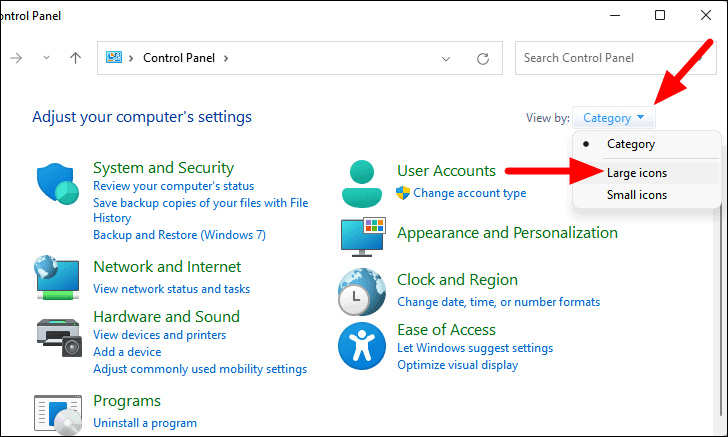Open Hardware and Sound category
Viewport: 728px width, 437px height.
pos(166,317)
